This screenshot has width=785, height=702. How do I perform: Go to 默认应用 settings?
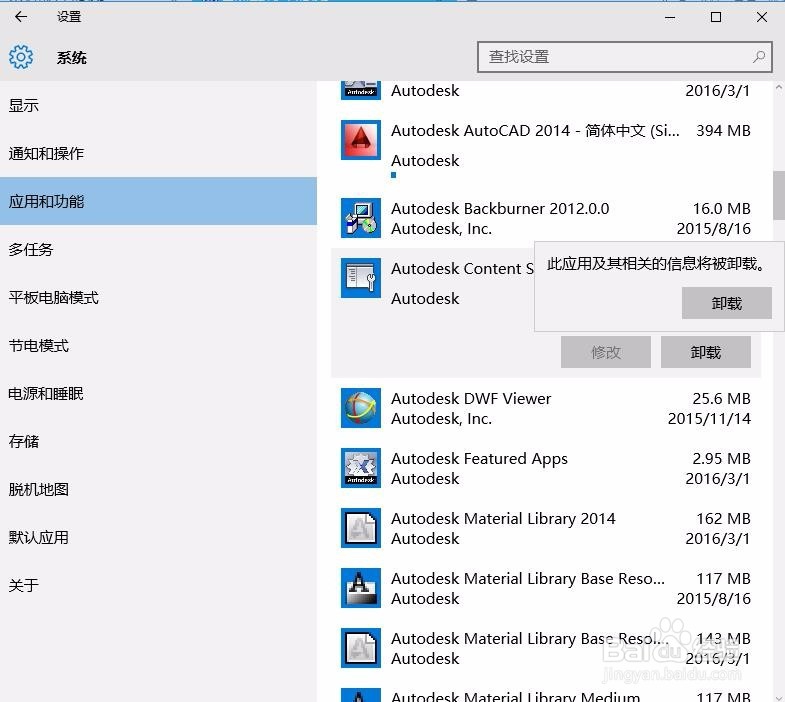158,537
